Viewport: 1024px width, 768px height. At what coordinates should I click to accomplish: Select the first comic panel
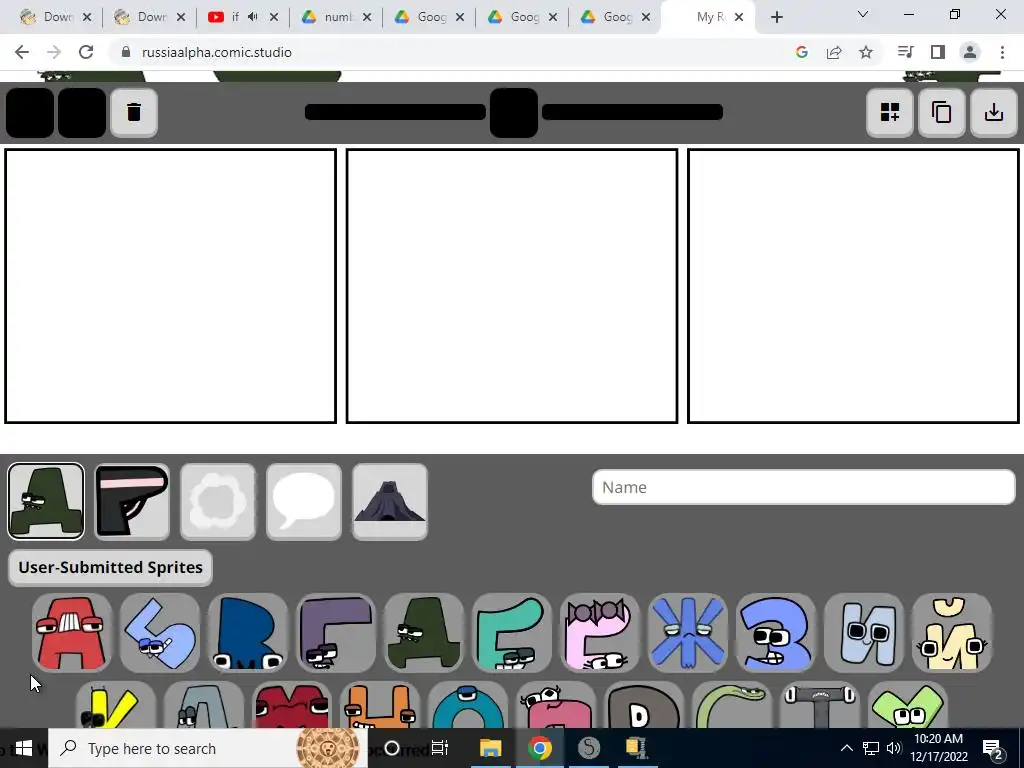pyautogui.click(x=170, y=286)
